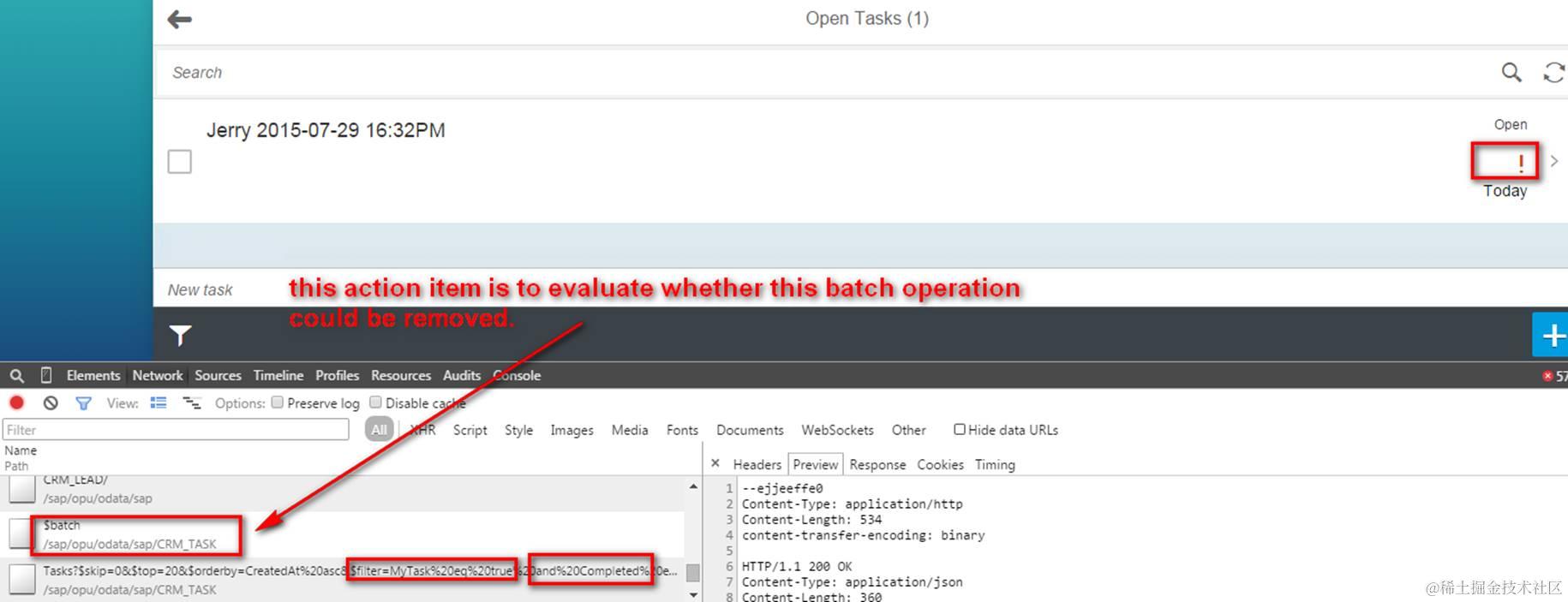
Task: Open the Timeline tab in DevTools
Action: tap(278, 375)
